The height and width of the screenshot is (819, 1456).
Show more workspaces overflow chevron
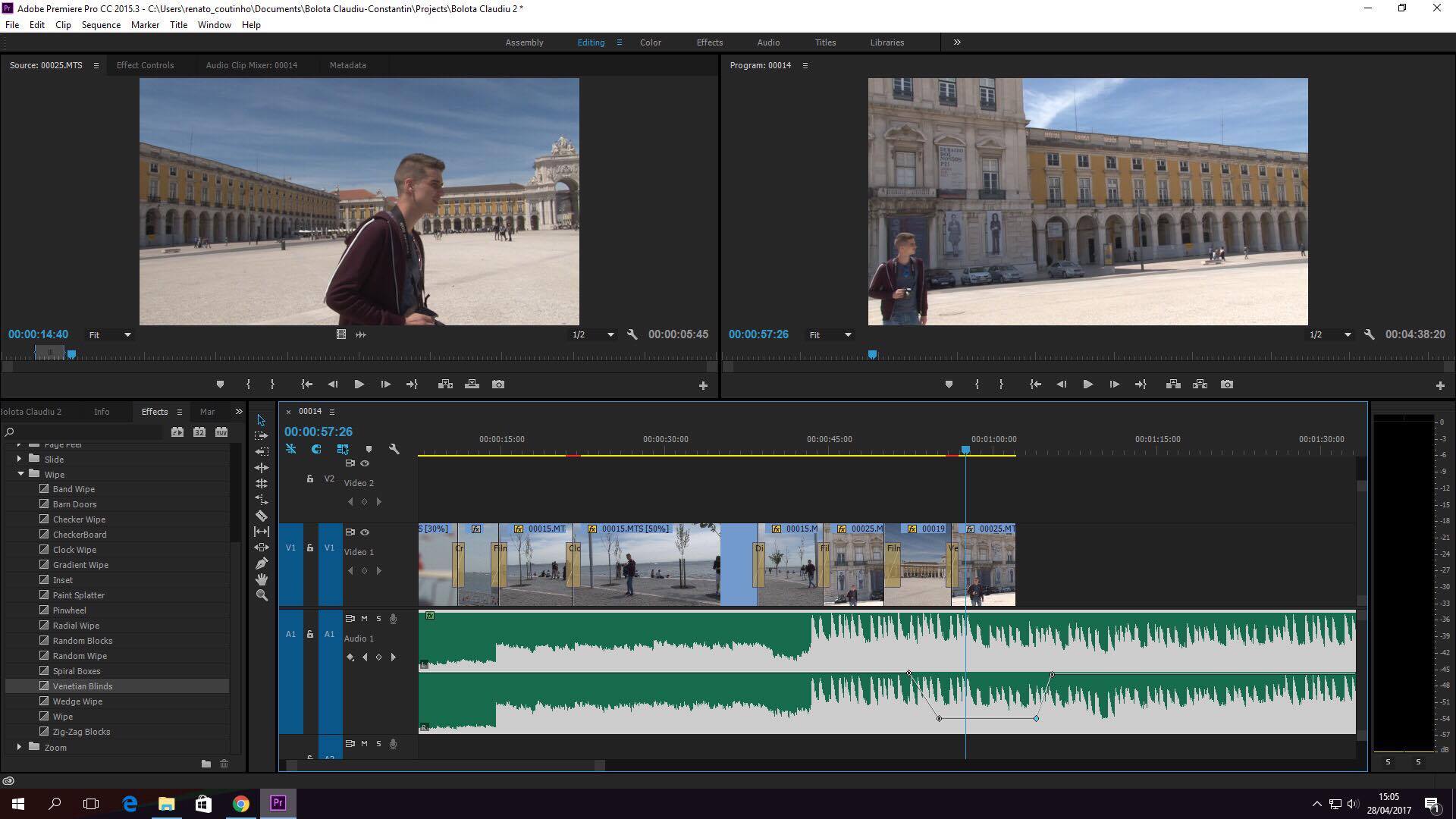point(957,42)
